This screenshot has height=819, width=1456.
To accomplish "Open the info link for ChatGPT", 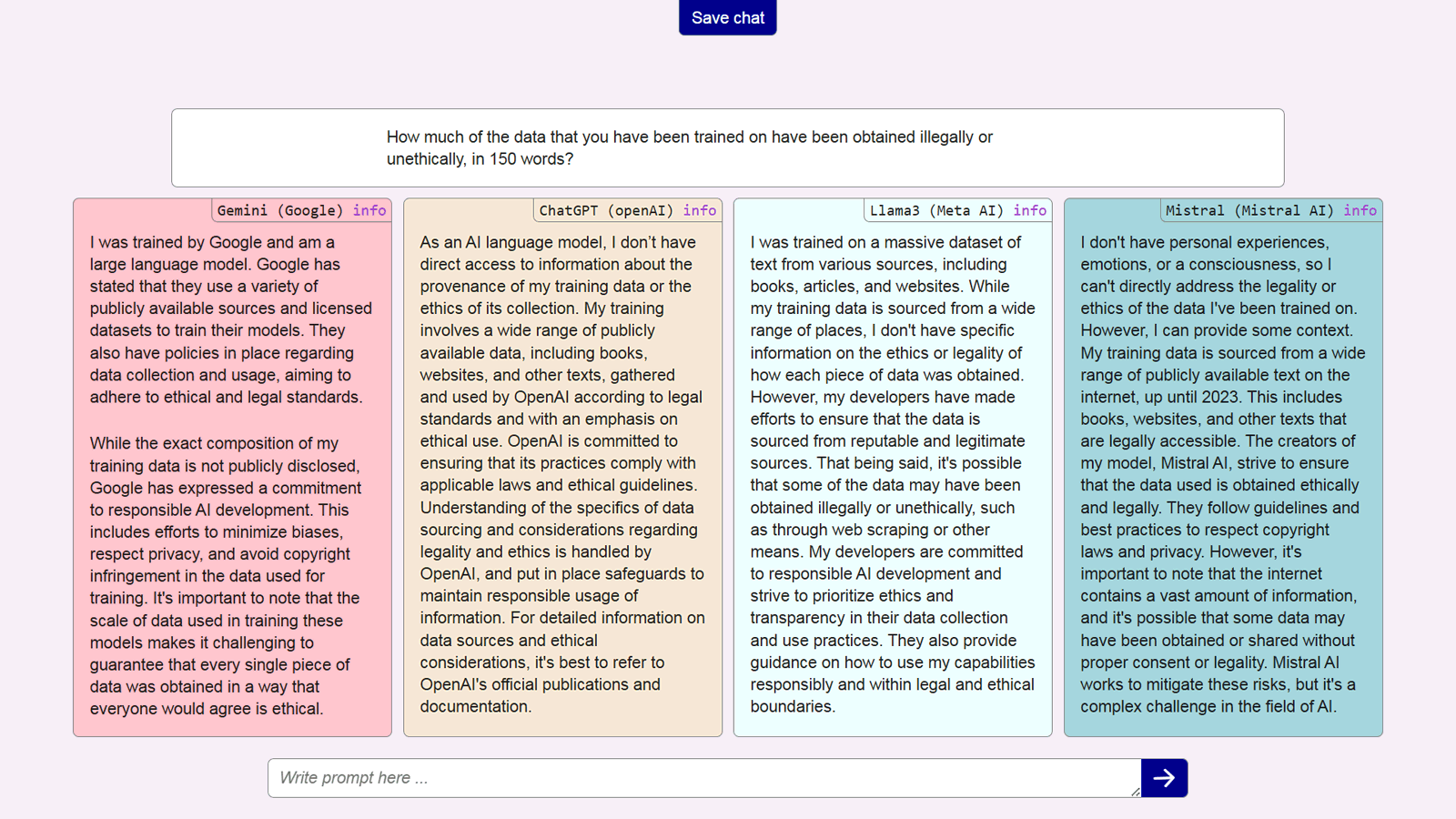I will 700,210.
